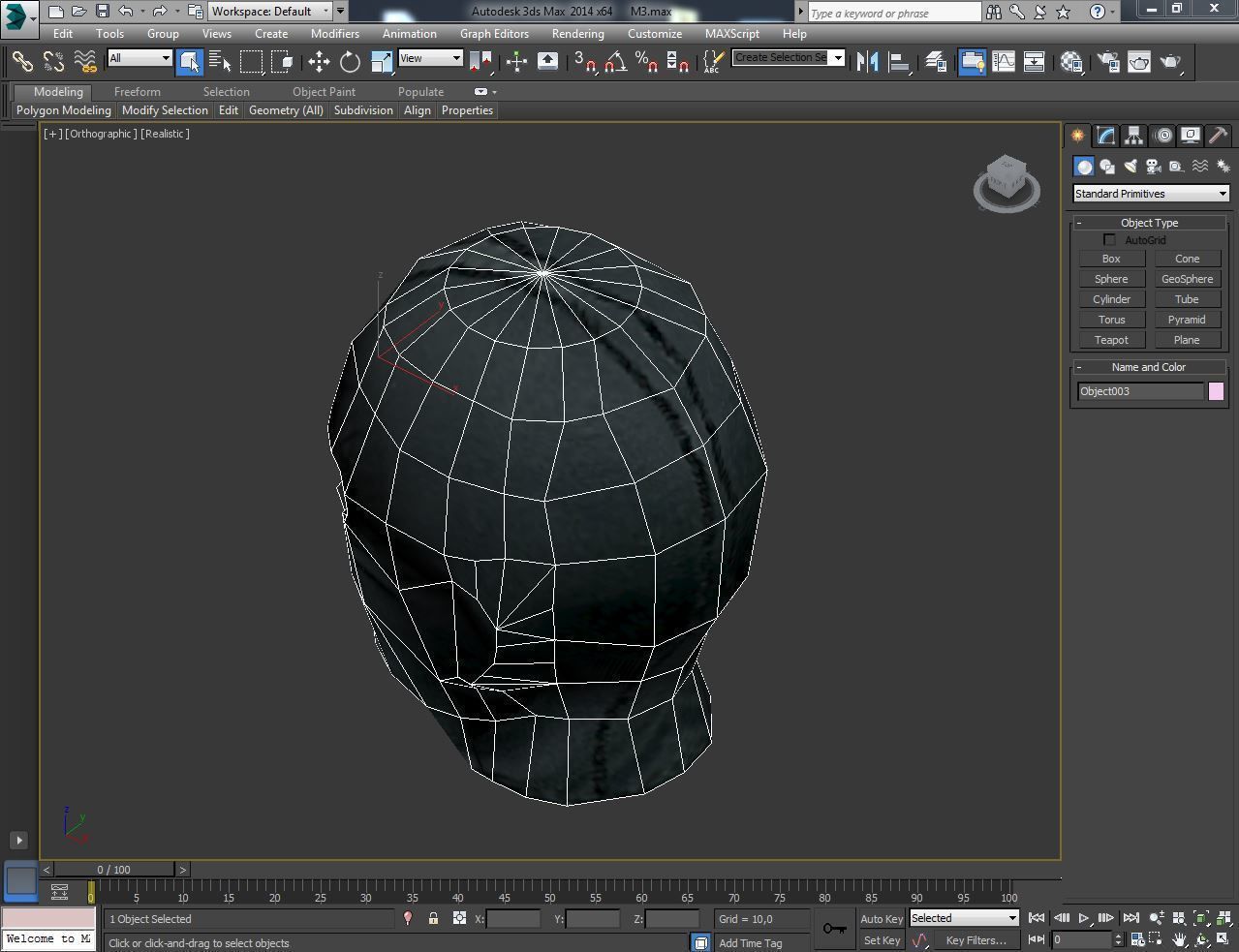The width and height of the screenshot is (1239, 952).
Task: Open the Render Setup dialog
Action: (x=1107, y=62)
